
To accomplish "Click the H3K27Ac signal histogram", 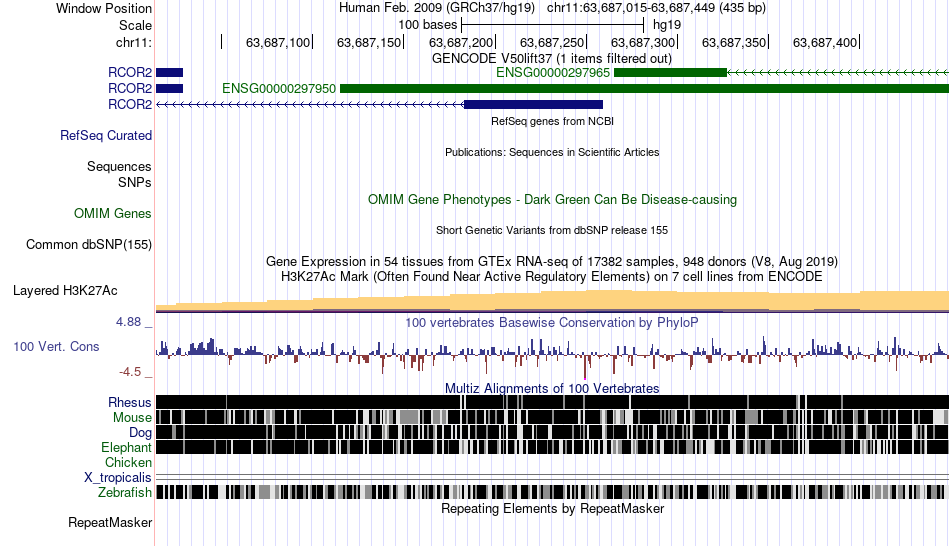I will coord(553,301).
